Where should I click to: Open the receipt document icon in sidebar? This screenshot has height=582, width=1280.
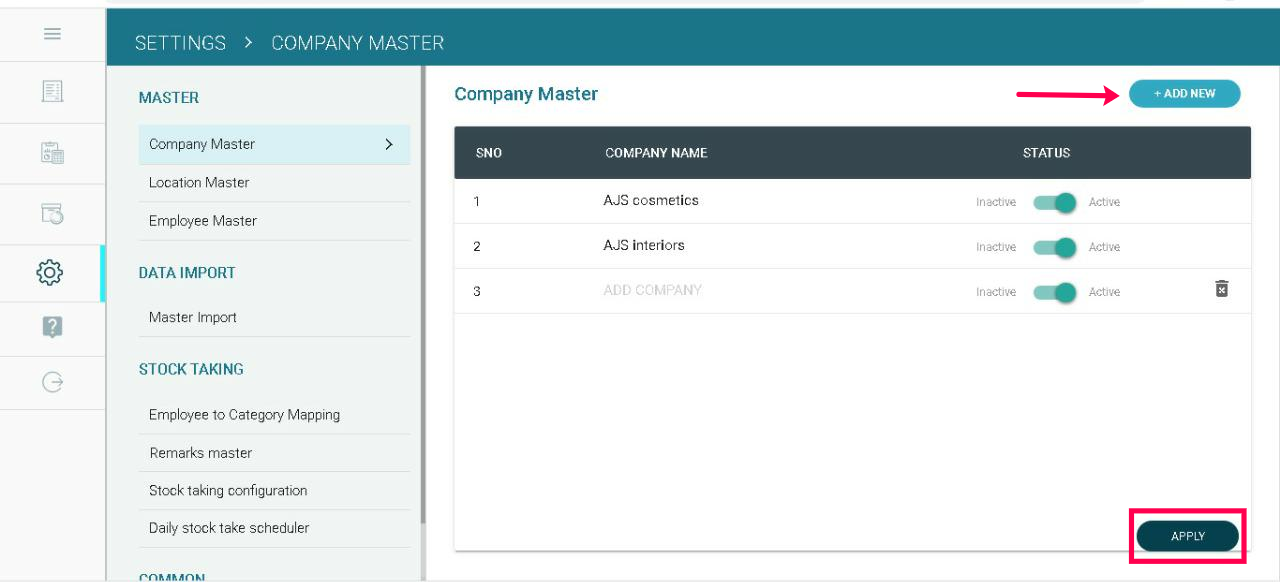point(52,92)
